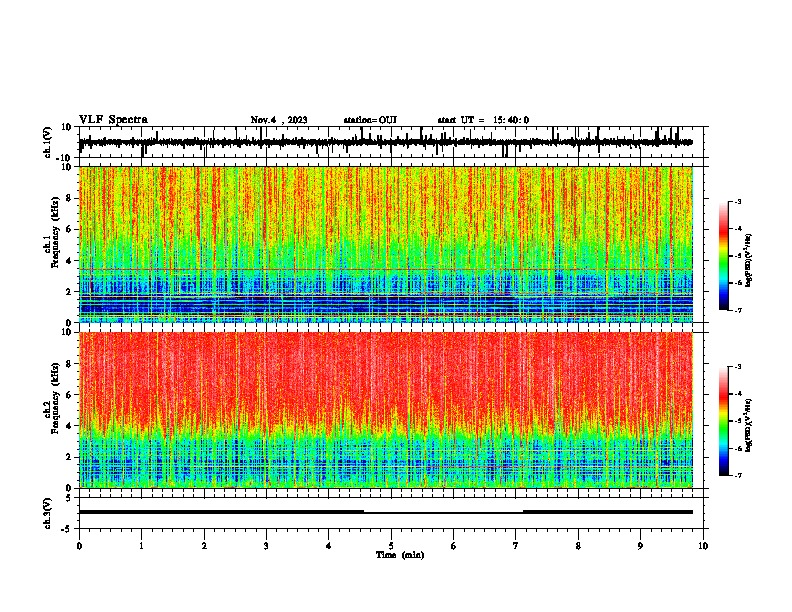Click the 'ch.1(V)' waveform axis label

pos(48,142)
